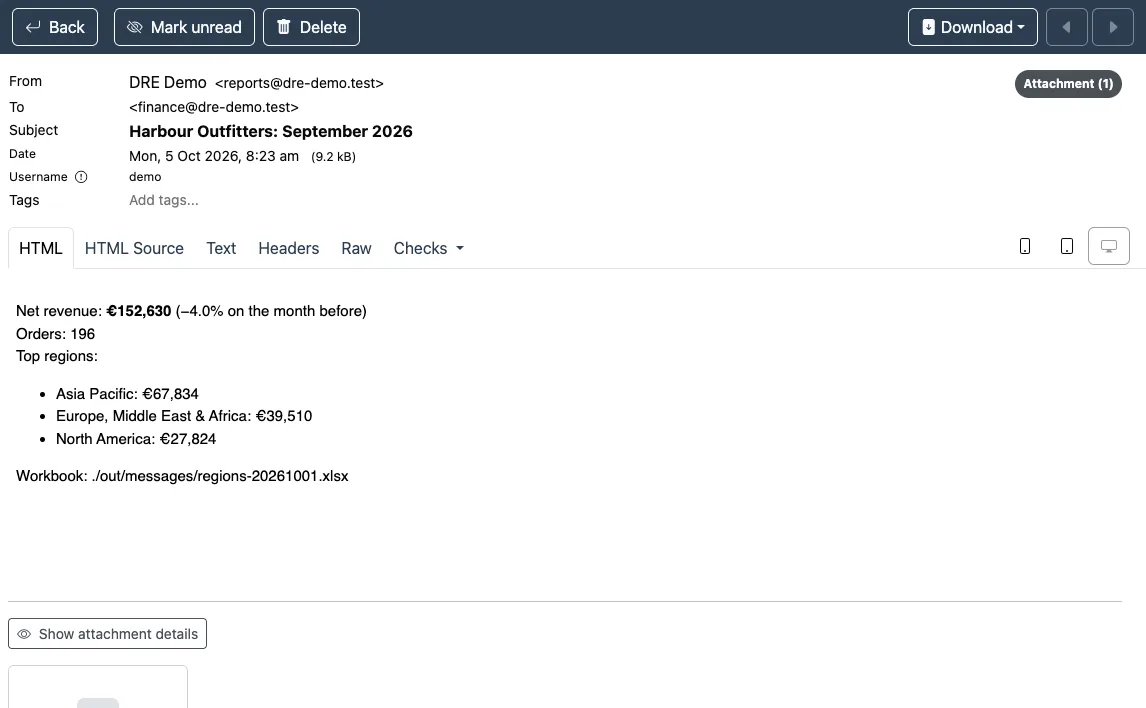The image size is (1146, 708).
Task: Delete the Harbour Outfitters email
Action: tap(311, 27)
